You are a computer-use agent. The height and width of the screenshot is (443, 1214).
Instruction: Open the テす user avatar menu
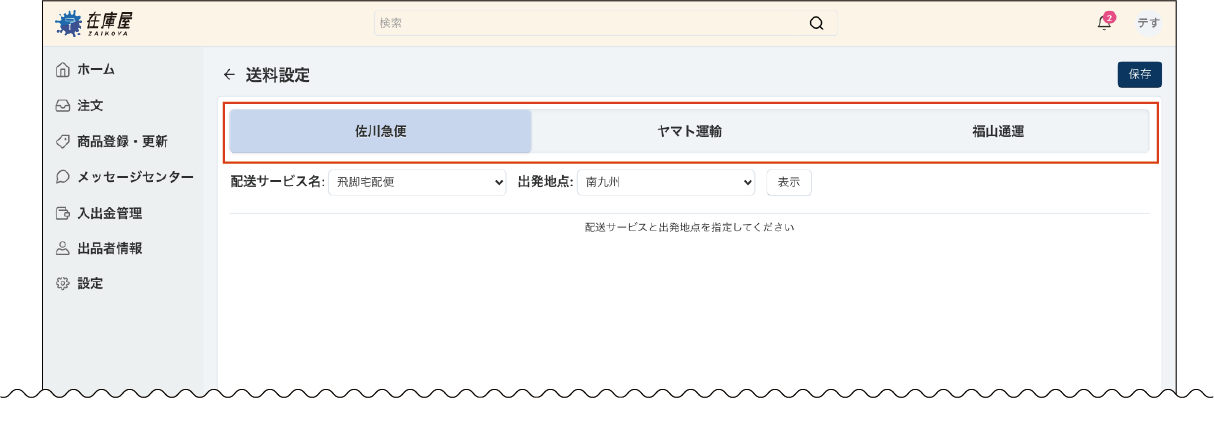point(1148,23)
